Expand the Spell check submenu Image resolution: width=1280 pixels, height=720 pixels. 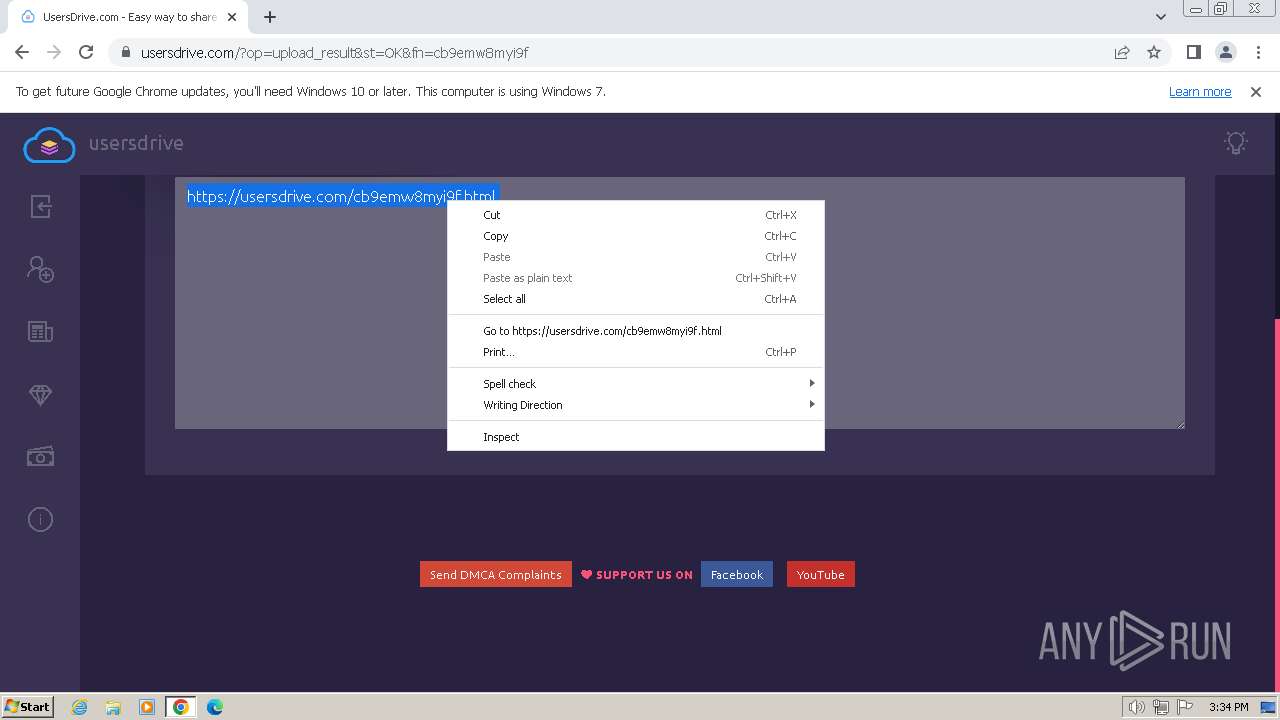(x=636, y=384)
